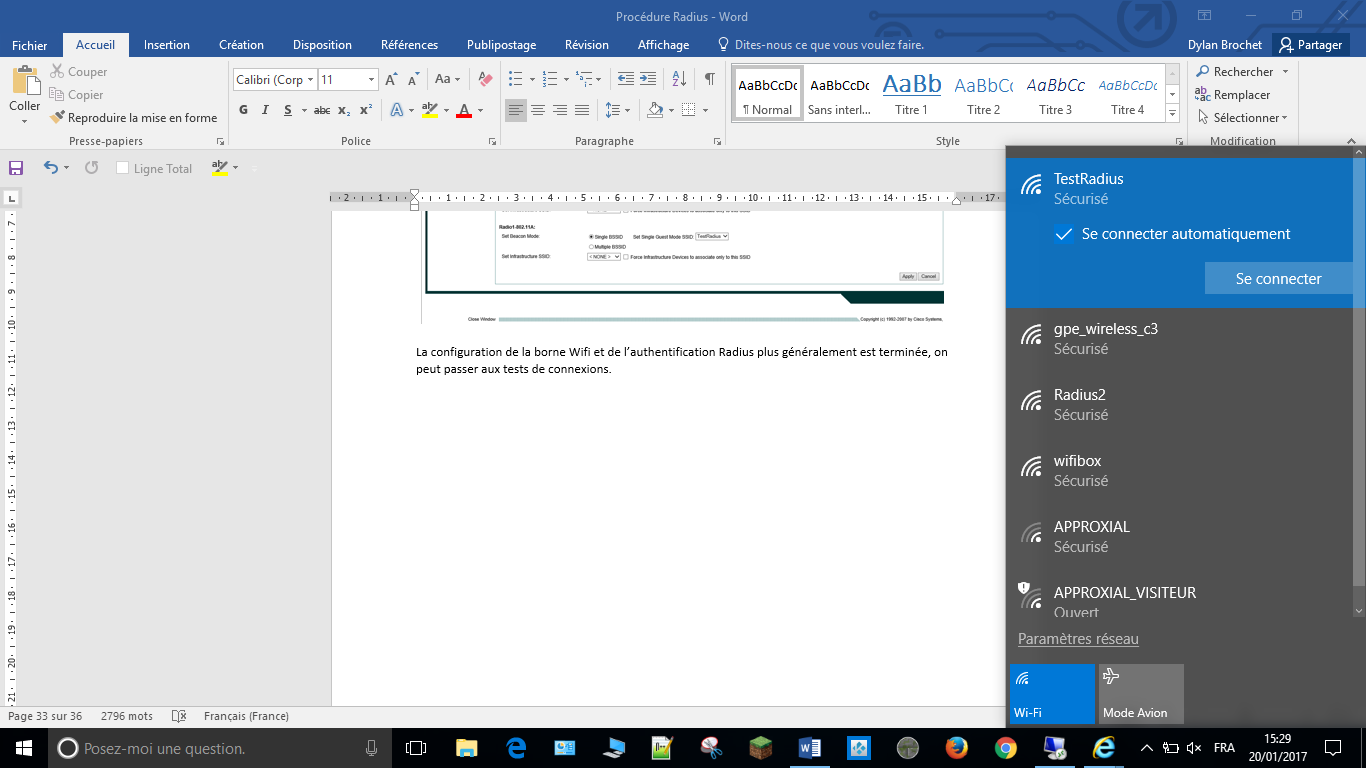Expand the font size dropdown
The height and width of the screenshot is (768, 1366).
pos(371,80)
